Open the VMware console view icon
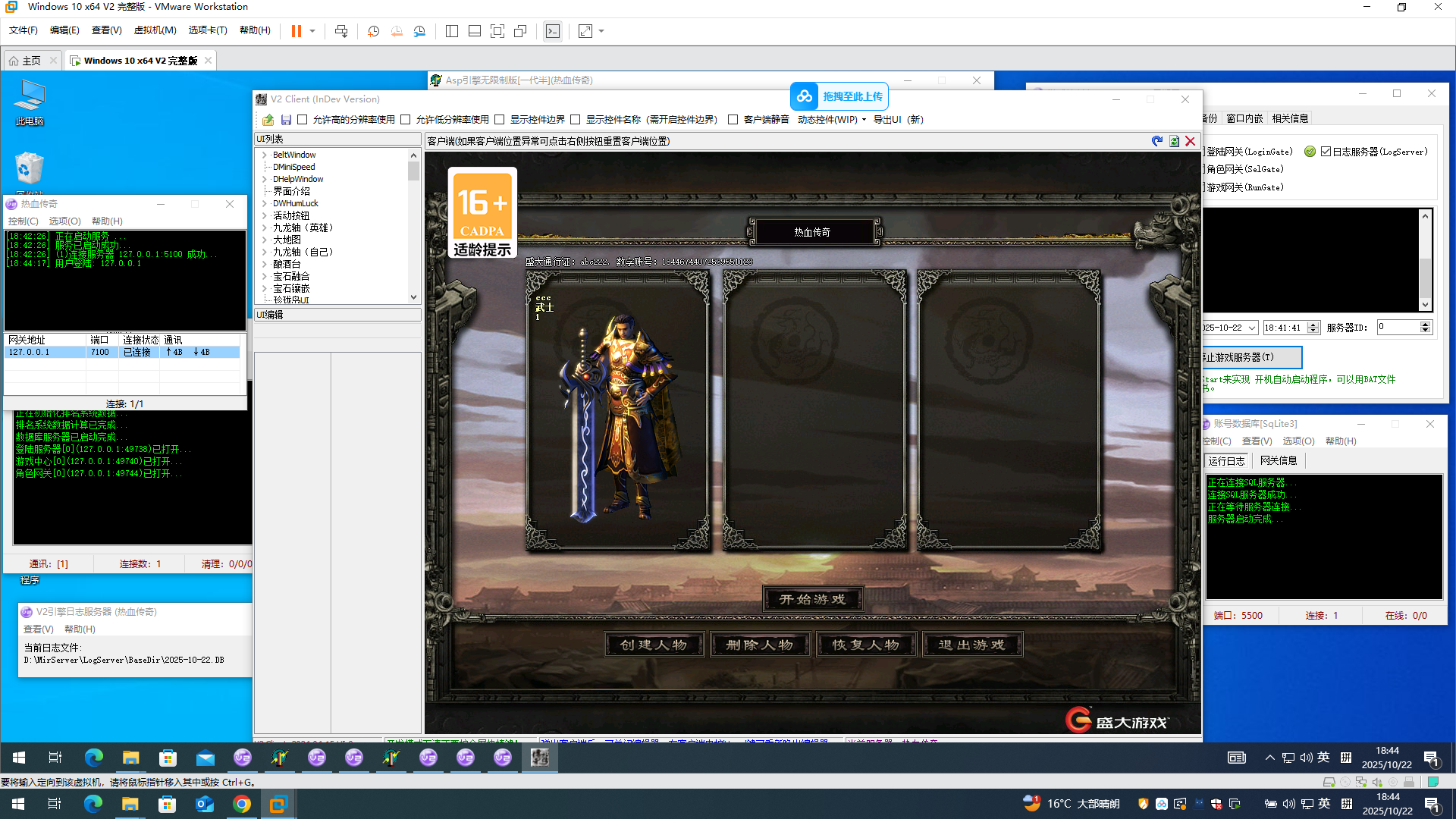Screen dimensions: 1456x819 coord(553,31)
